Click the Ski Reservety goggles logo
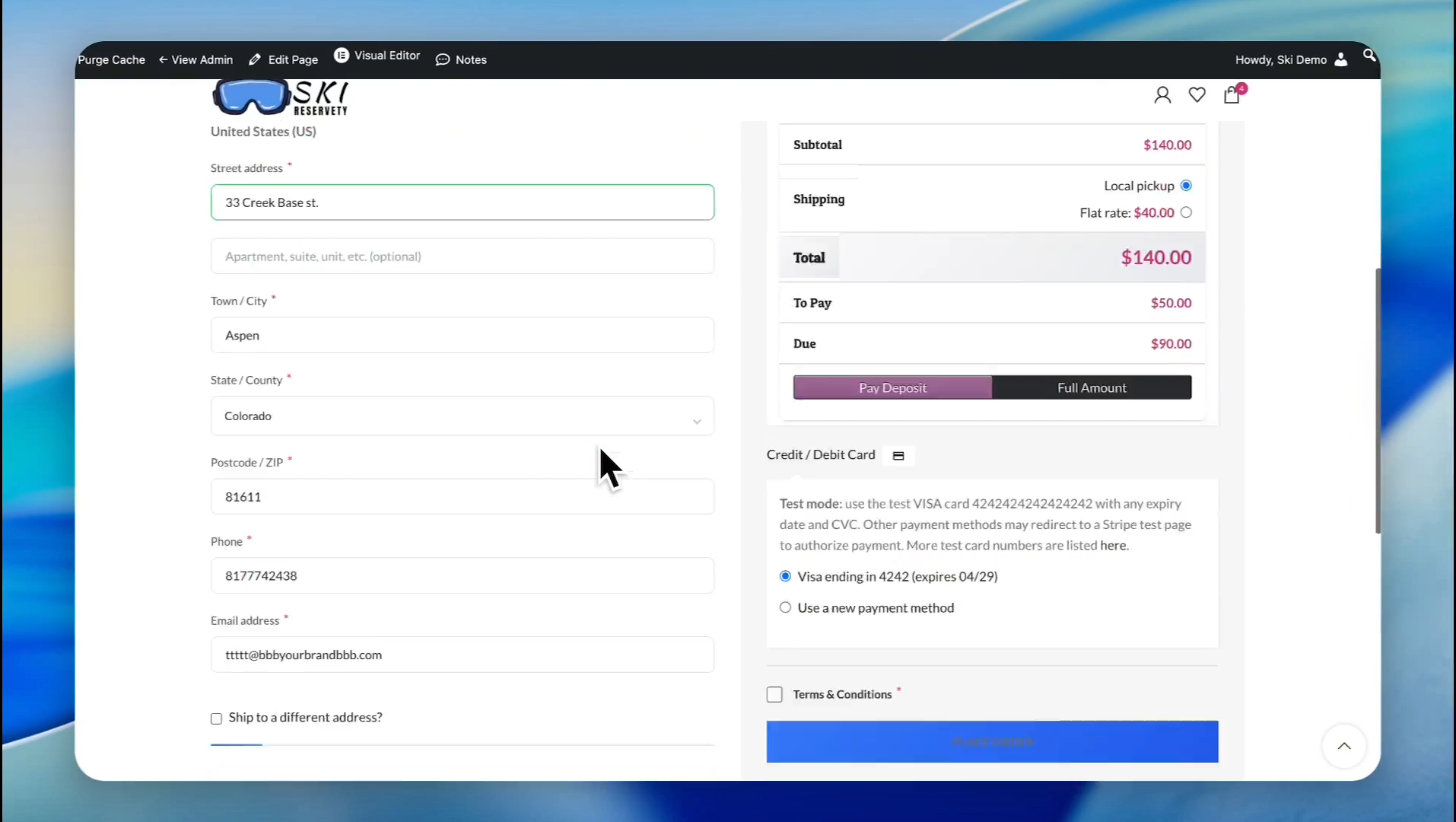 pos(280,98)
